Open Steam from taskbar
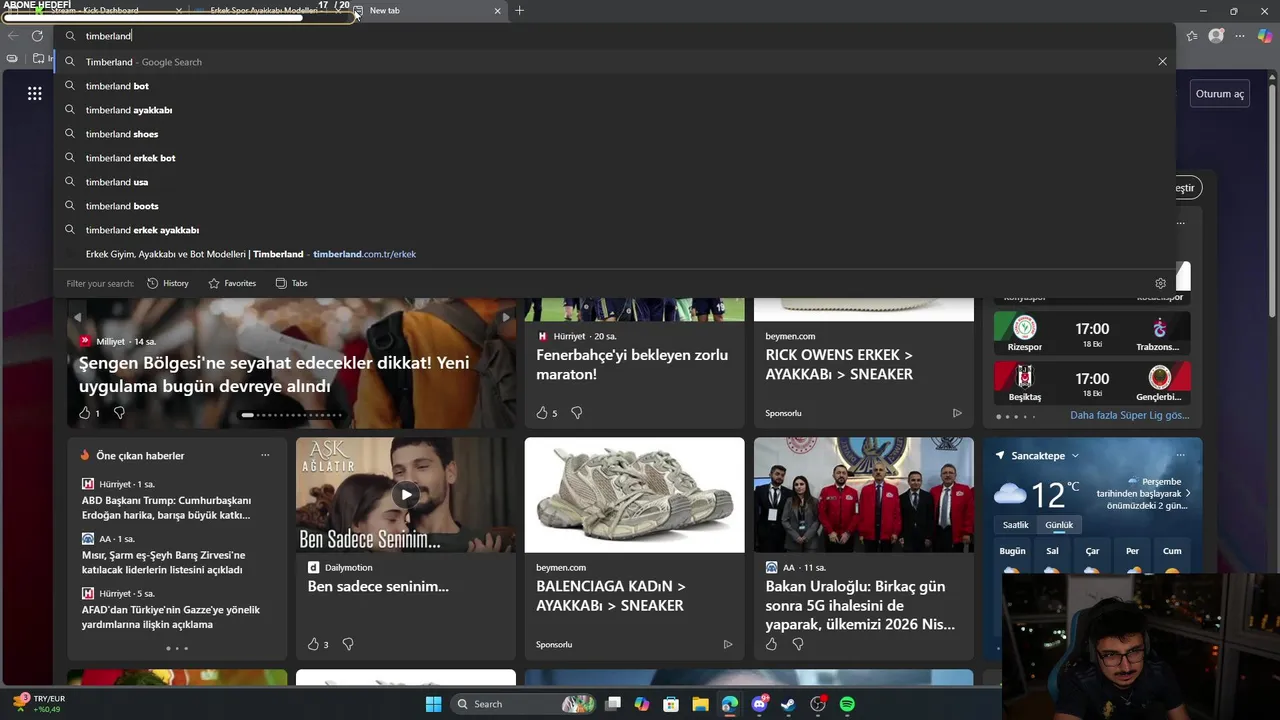 tap(788, 704)
